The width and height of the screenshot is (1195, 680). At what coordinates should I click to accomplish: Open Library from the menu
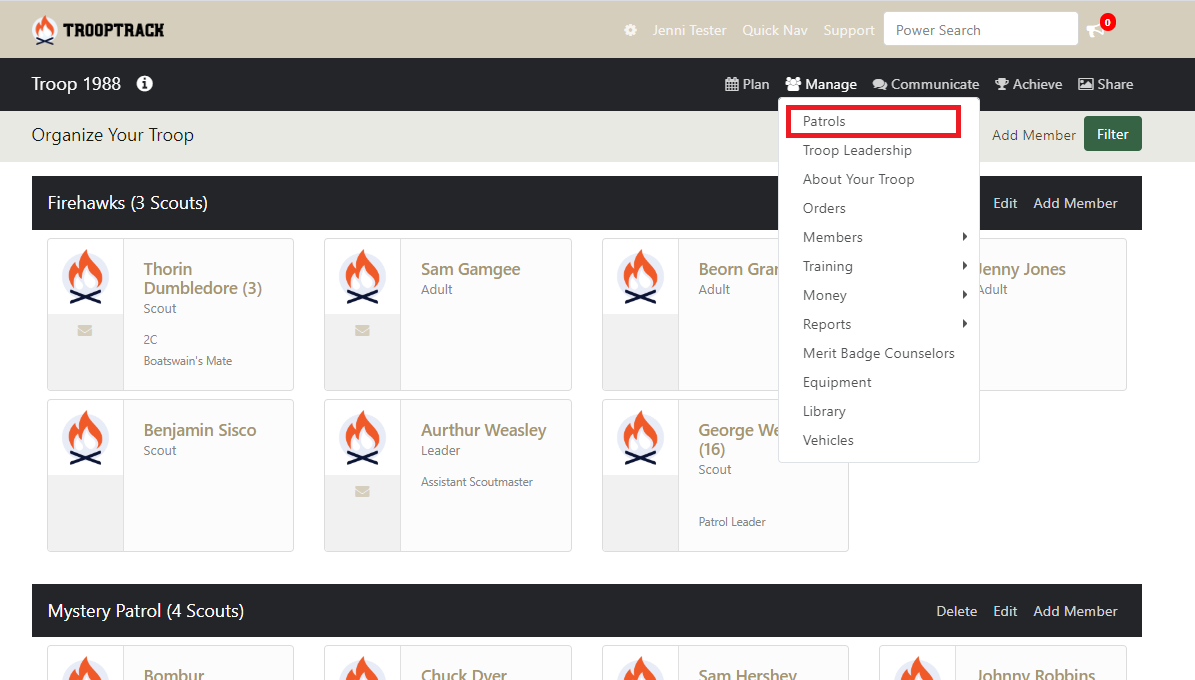[824, 411]
